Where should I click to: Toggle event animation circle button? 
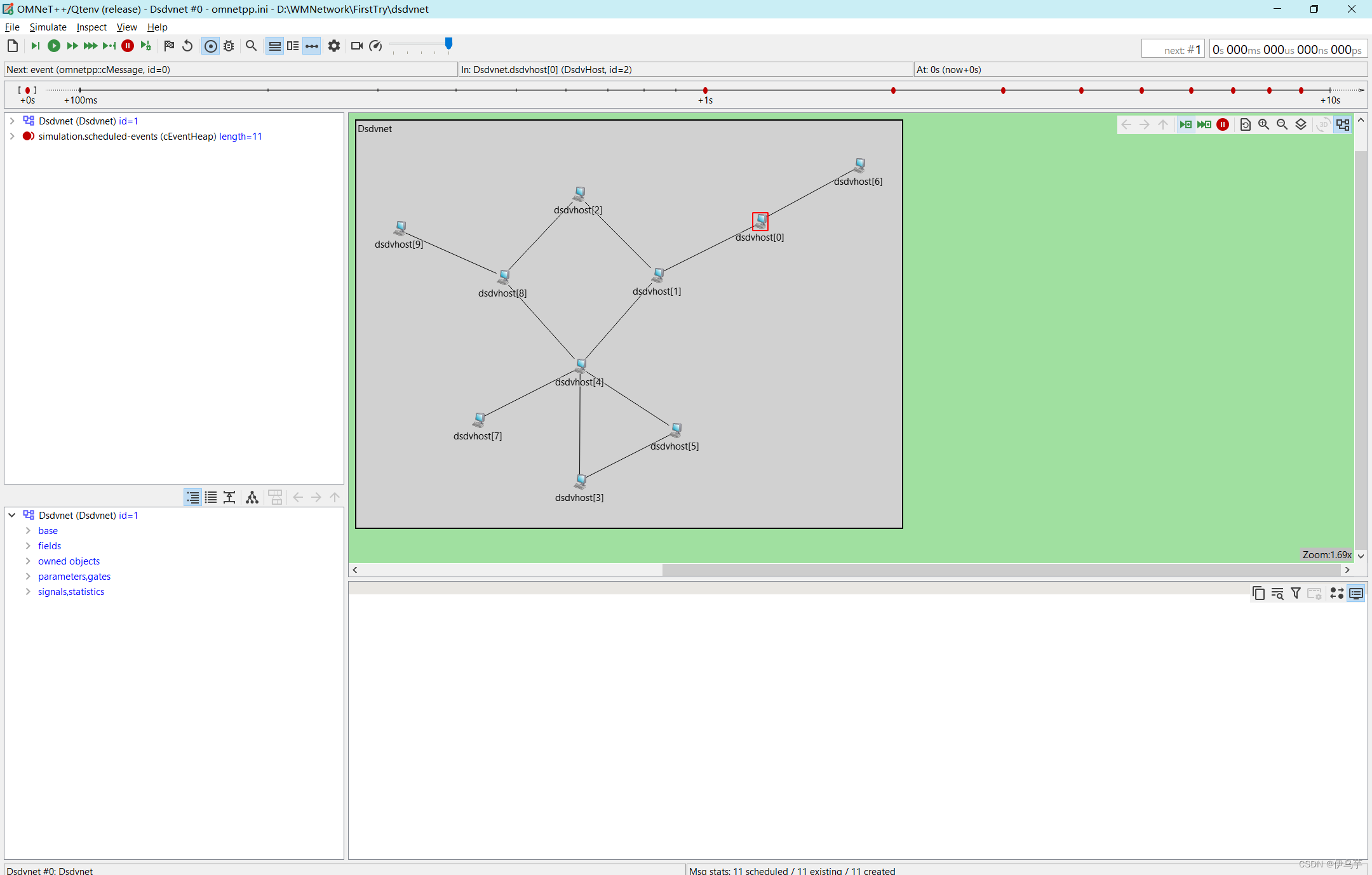(x=210, y=46)
